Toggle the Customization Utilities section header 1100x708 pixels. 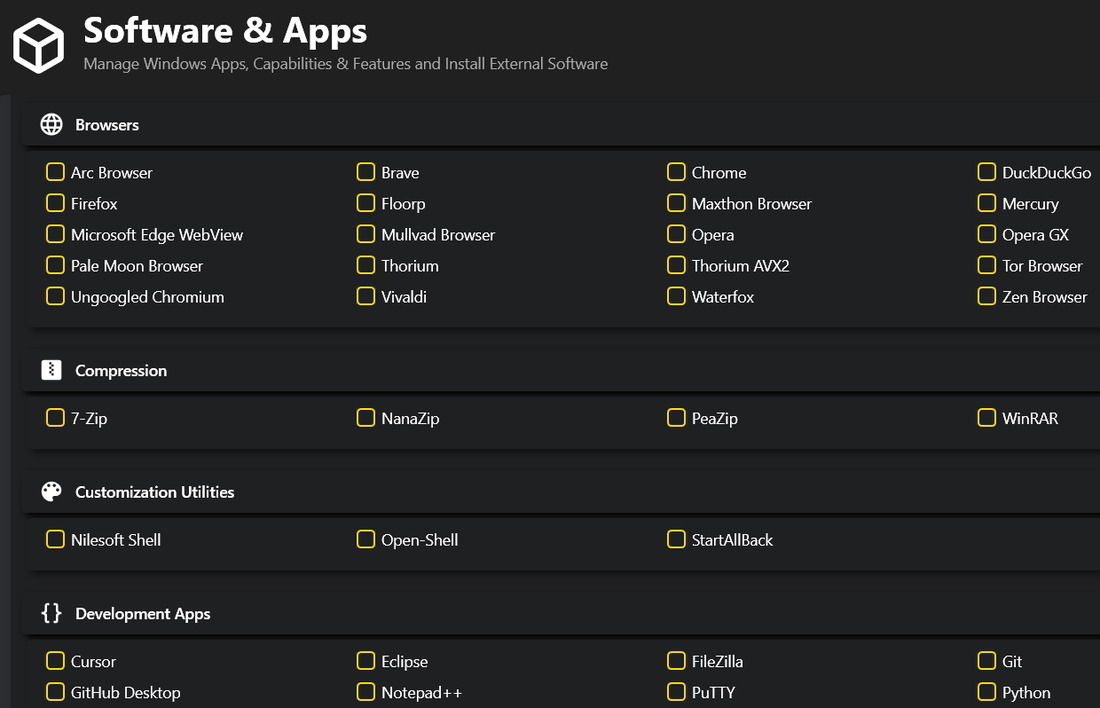[x=561, y=491]
